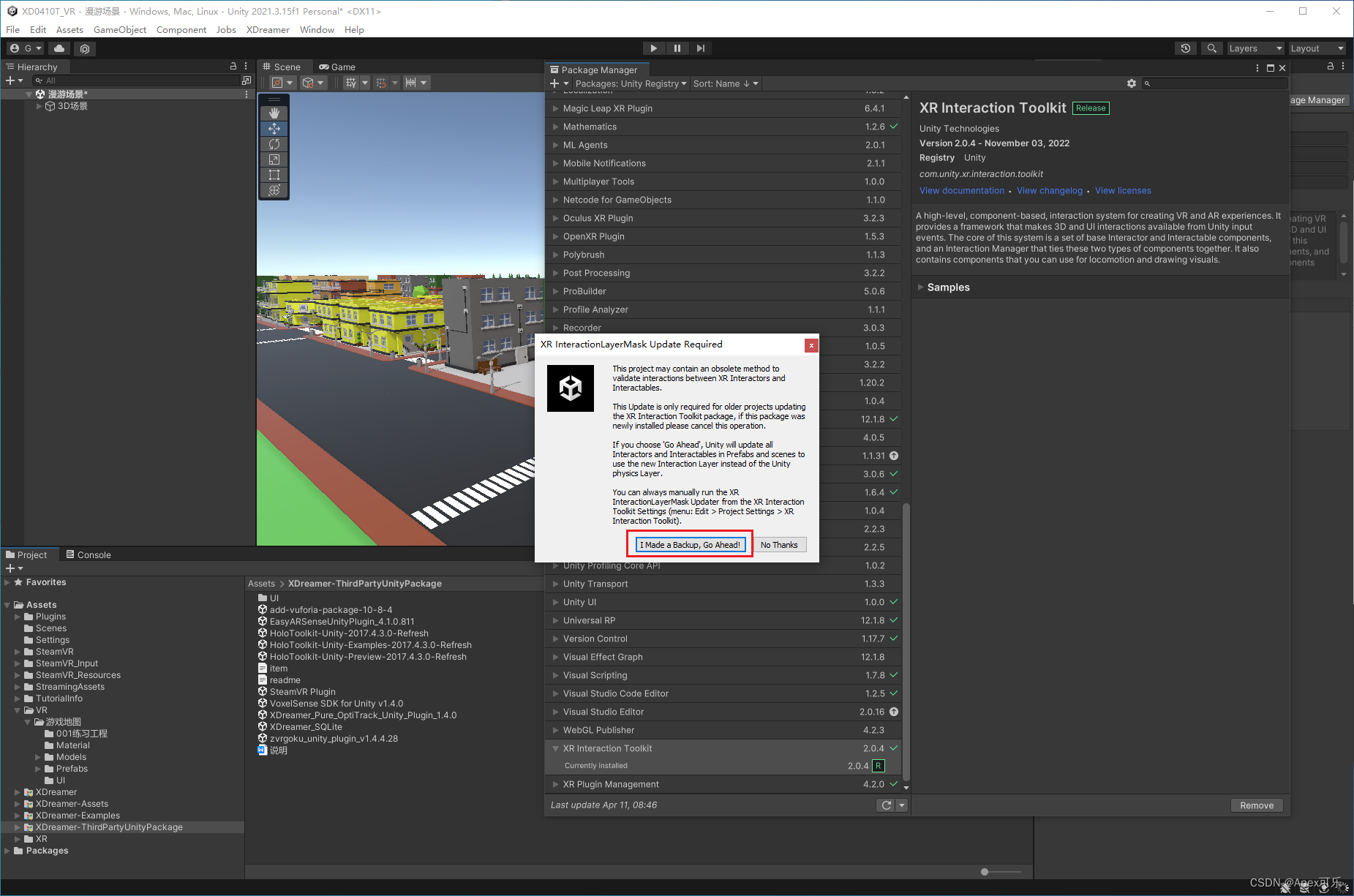Open the global search magnifier
Image resolution: width=1354 pixels, height=896 pixels.
click(x=1212, y=48)
